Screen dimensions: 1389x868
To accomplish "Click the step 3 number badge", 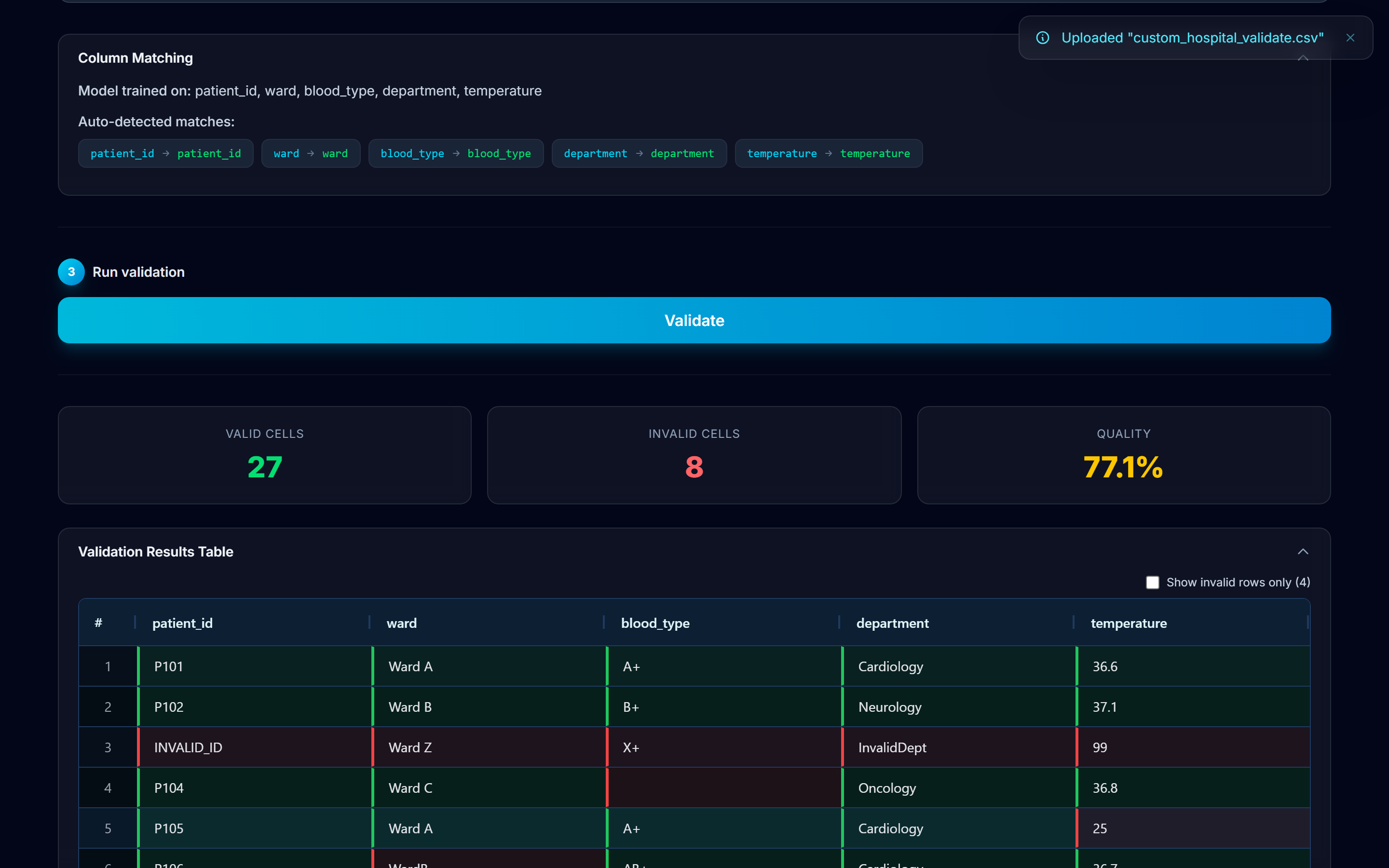I will (71, 272).
